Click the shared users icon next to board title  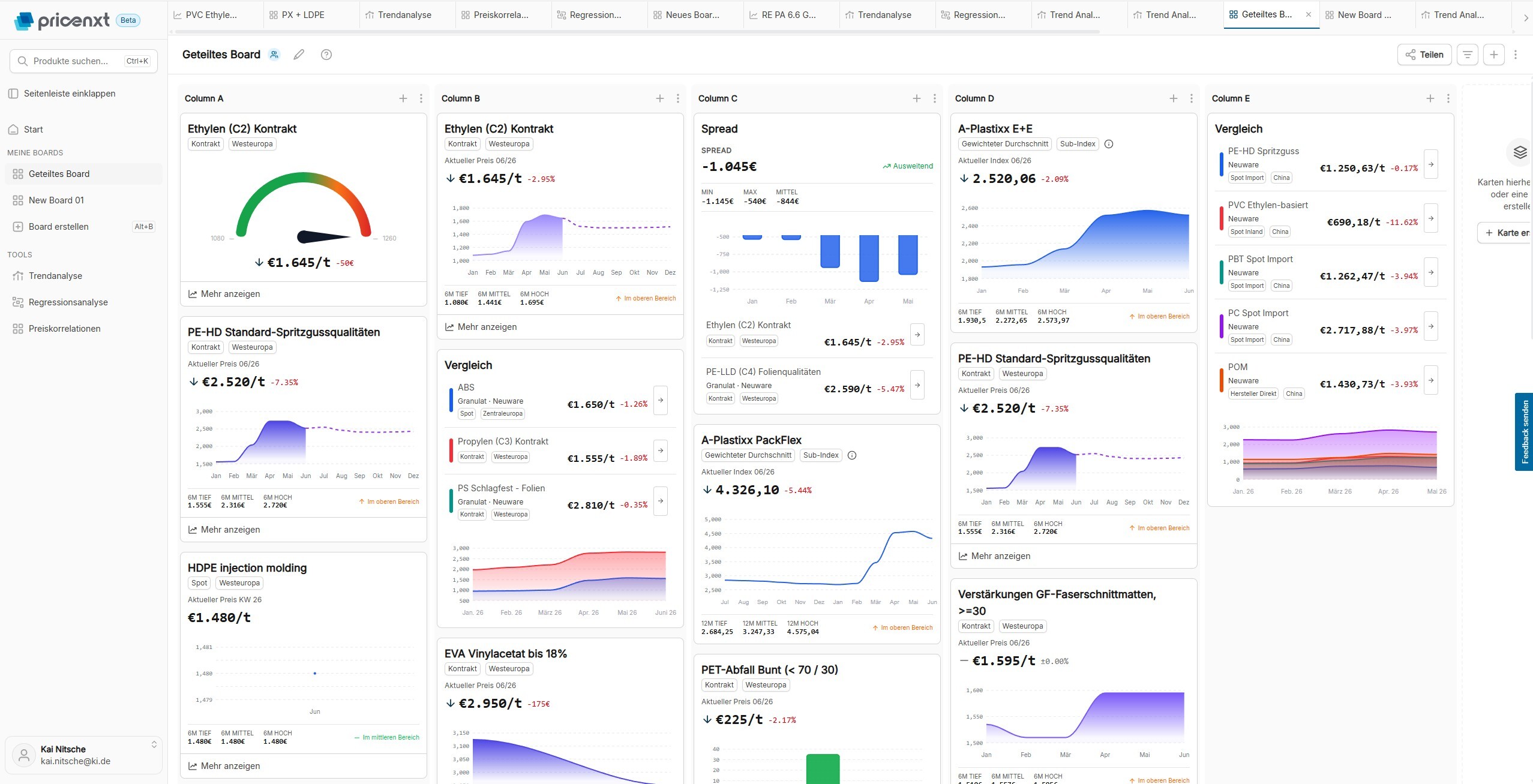click(274, 55)
